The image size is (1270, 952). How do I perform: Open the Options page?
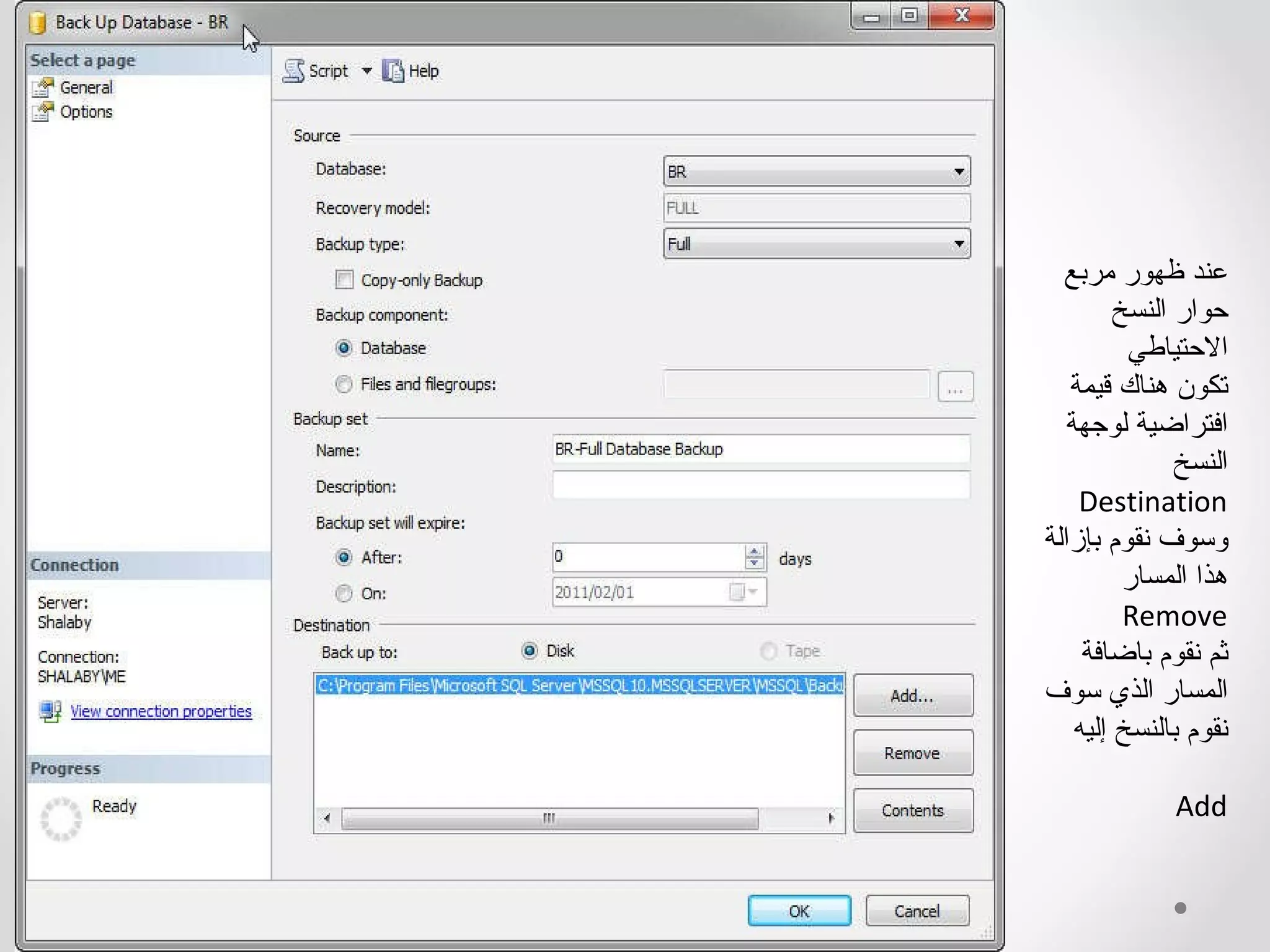coord(86,112)
